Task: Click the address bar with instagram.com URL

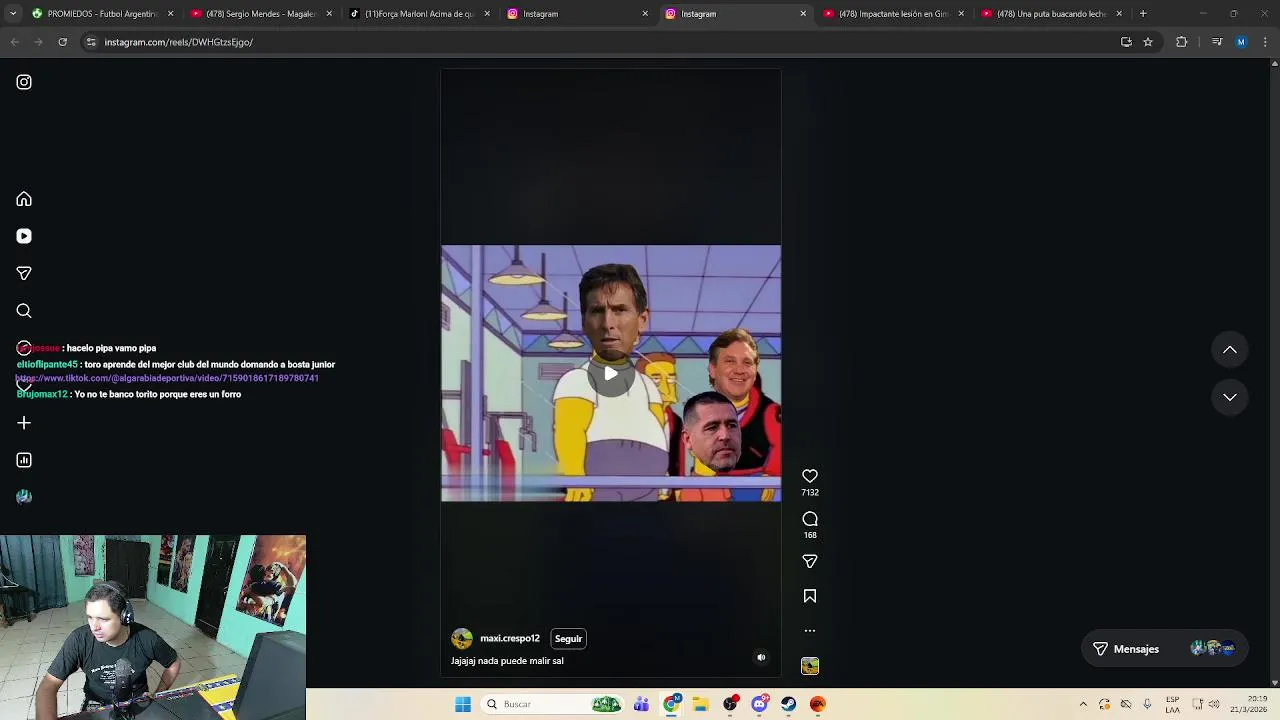Action: click(x=600, y=42)
